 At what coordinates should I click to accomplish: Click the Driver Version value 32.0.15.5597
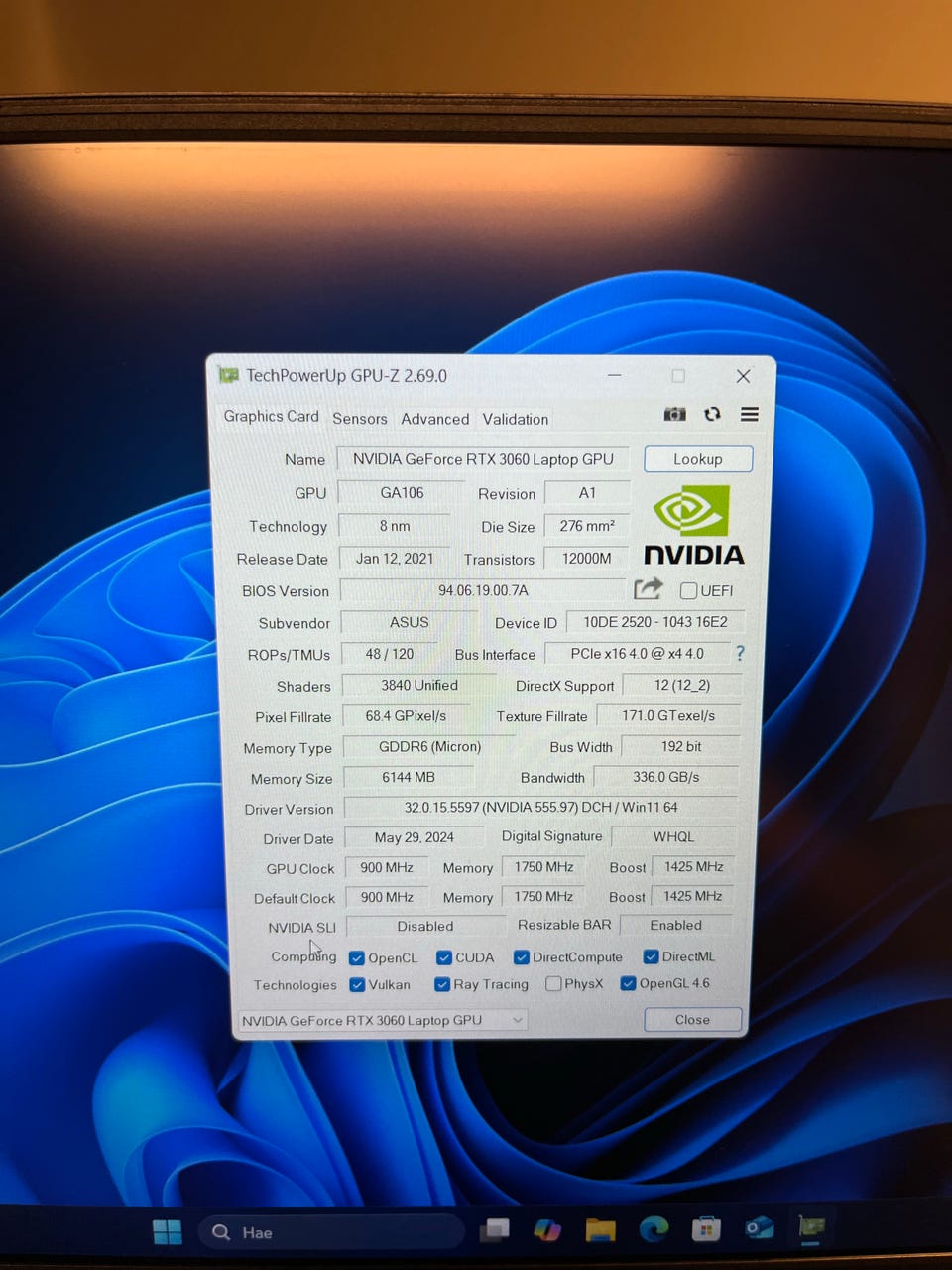click(x=540, y=807)
